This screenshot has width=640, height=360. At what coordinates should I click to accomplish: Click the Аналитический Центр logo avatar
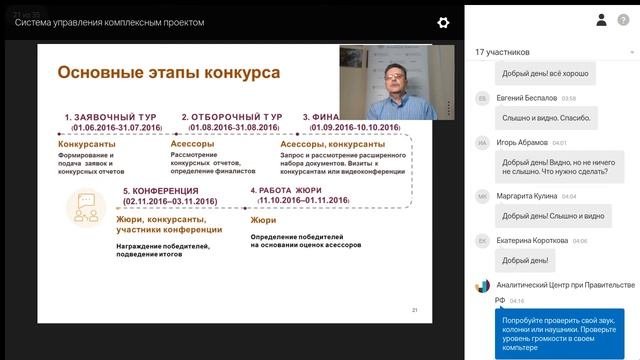point(482,286)
